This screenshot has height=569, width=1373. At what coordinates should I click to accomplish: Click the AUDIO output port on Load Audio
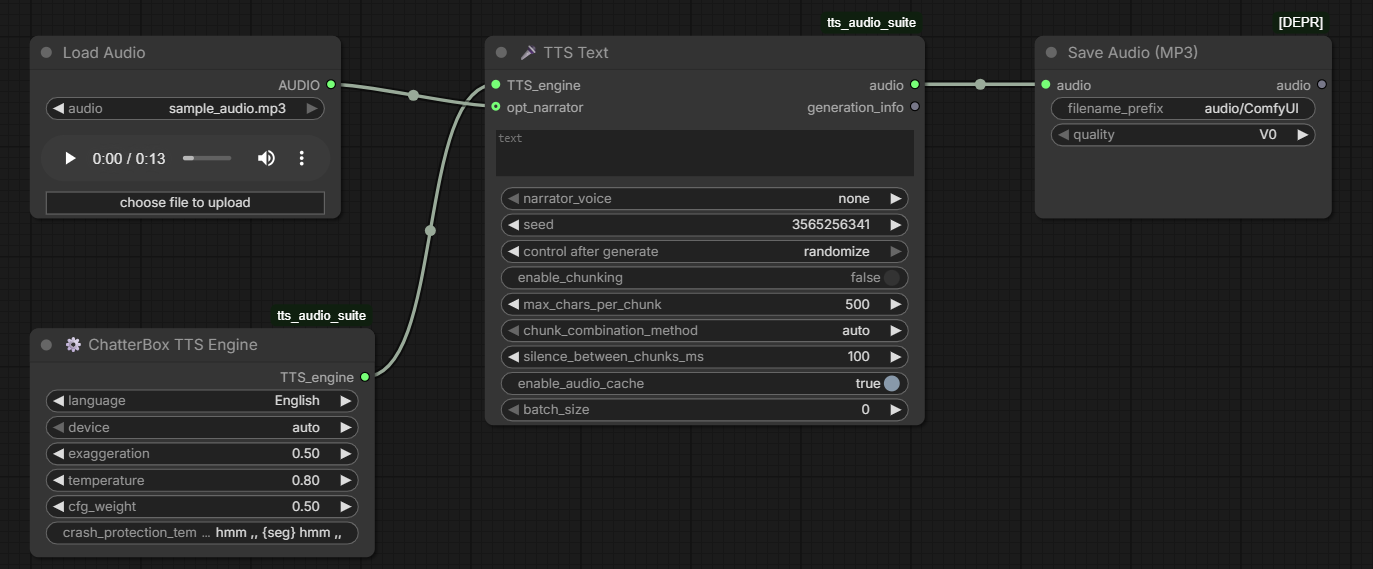(331, 85)
